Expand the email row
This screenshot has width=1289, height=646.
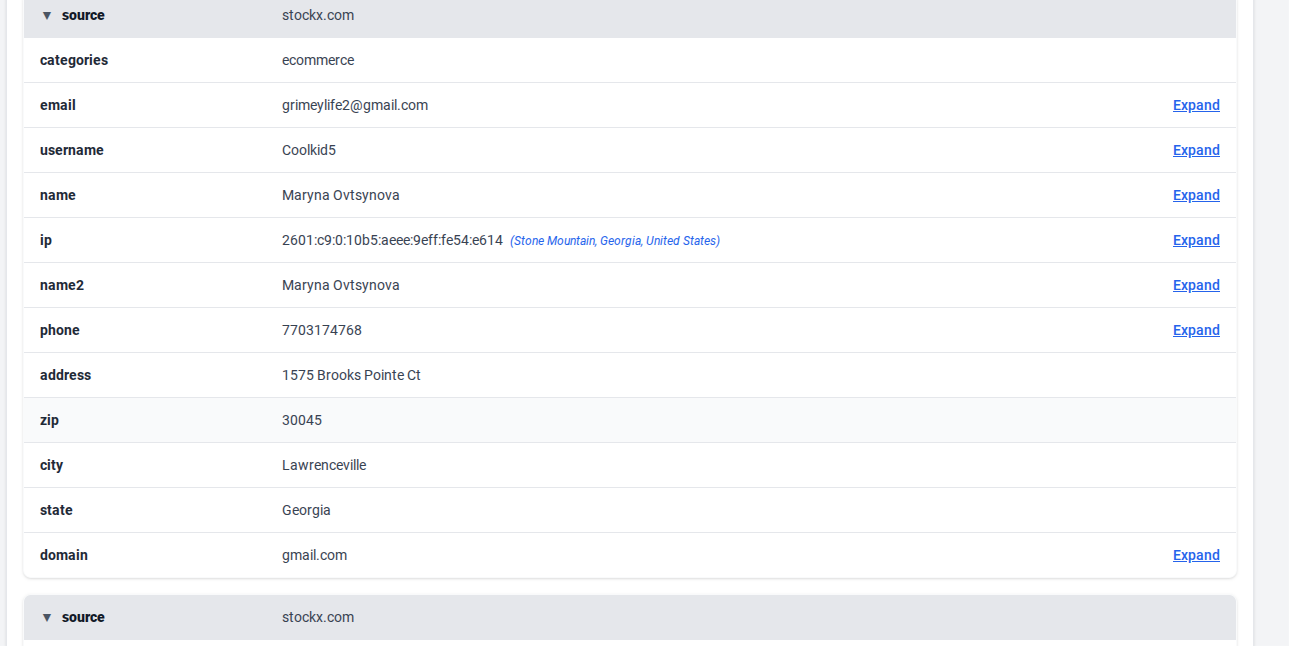pyautogui.click(x=1196, y=105)
